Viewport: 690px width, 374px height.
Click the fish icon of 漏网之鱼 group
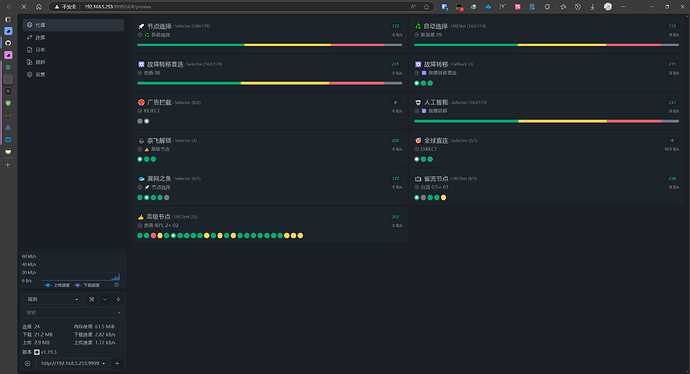pos(141,179)
